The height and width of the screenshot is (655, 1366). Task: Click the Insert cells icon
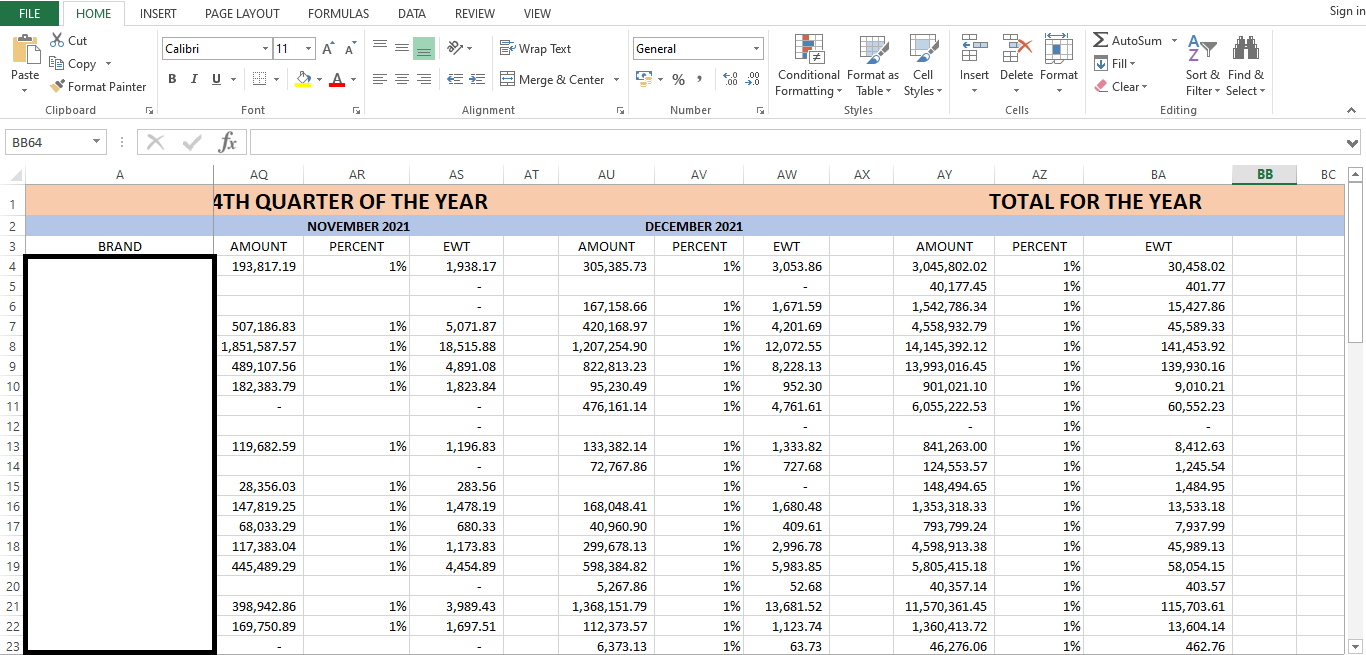pyautogui.click(x=974, y=49)
